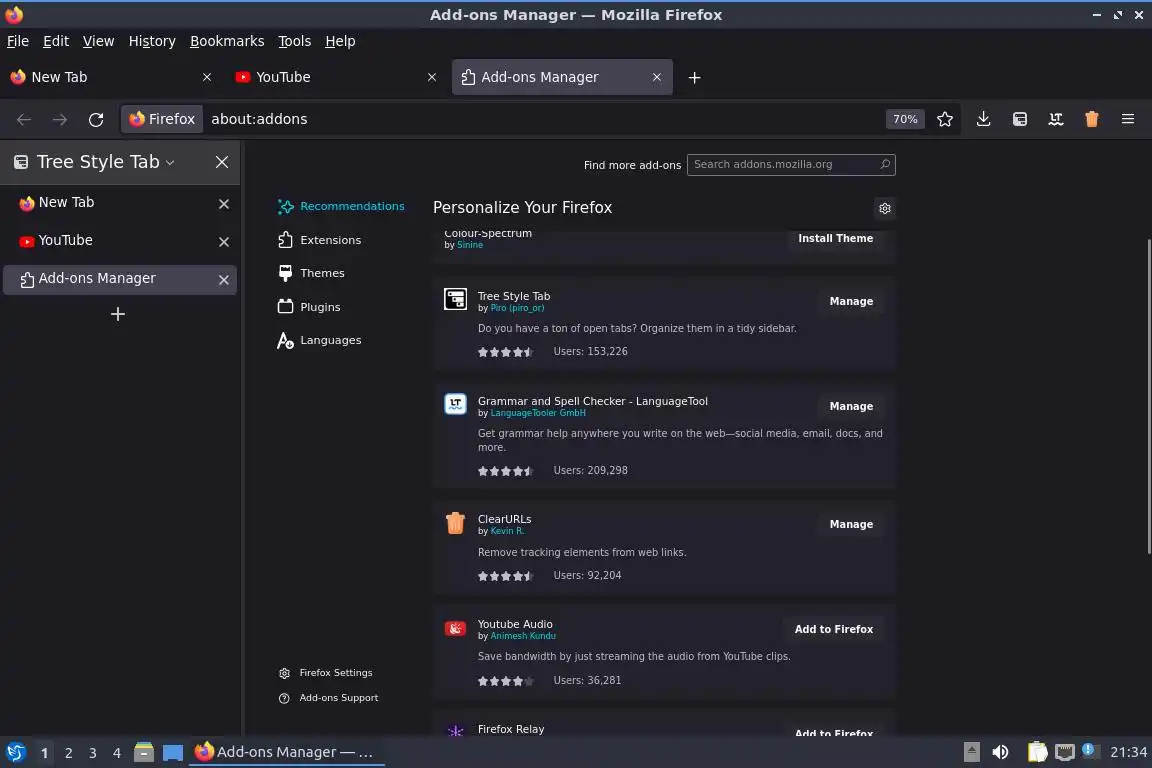Click the show desktop taskbar icon
The height and width of the screenshot is (768, 1152).
click(173, 753)
